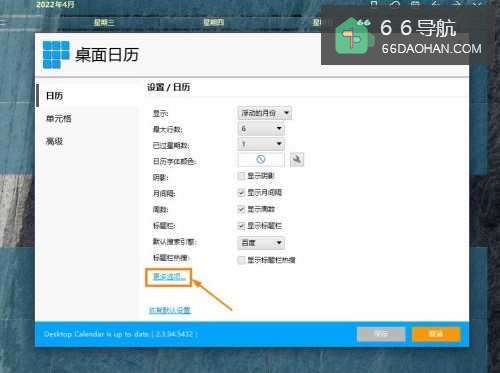Image resolution: width=500 pixels, height=373 pixels.
Task: Select the 日历 sidebar tab
Action: click(54, 96)
